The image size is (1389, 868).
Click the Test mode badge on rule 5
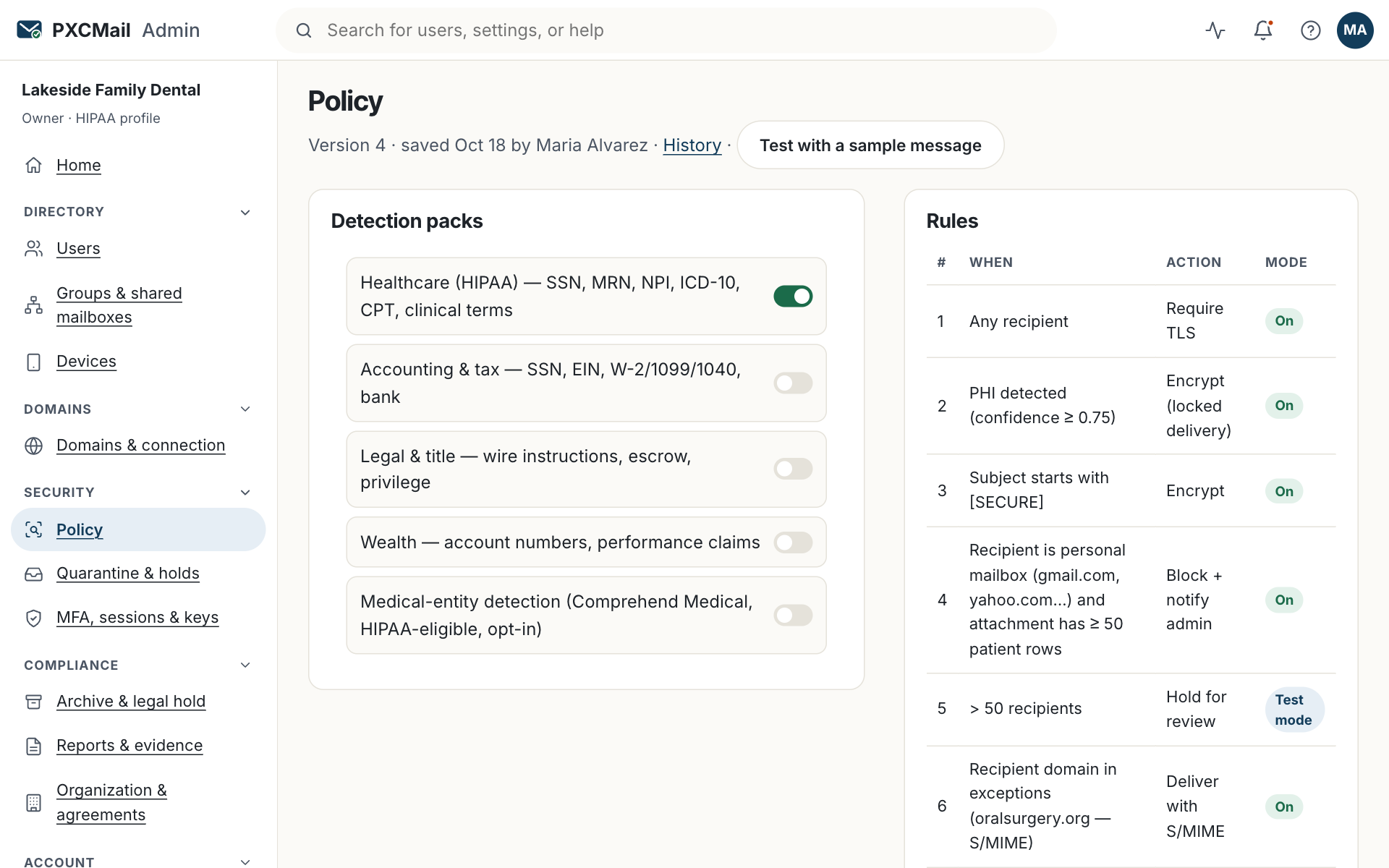[x=1294, y=710]
